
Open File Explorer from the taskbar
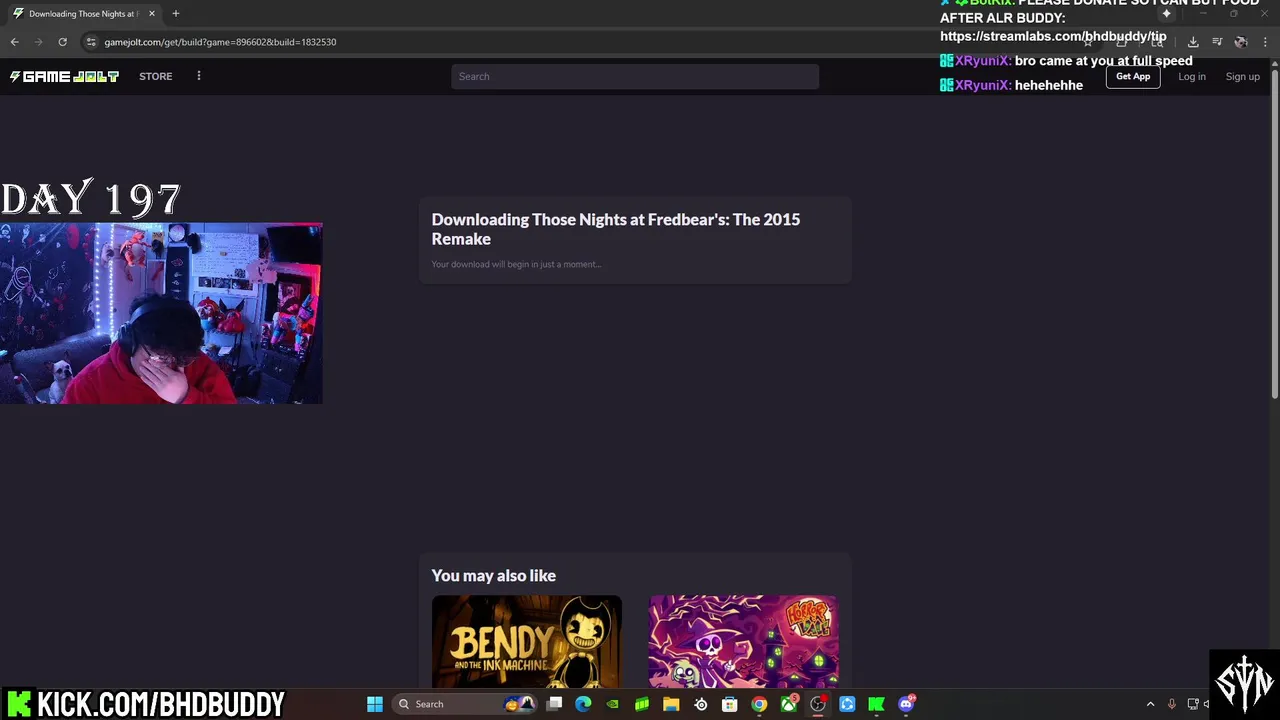click(671, 704)
